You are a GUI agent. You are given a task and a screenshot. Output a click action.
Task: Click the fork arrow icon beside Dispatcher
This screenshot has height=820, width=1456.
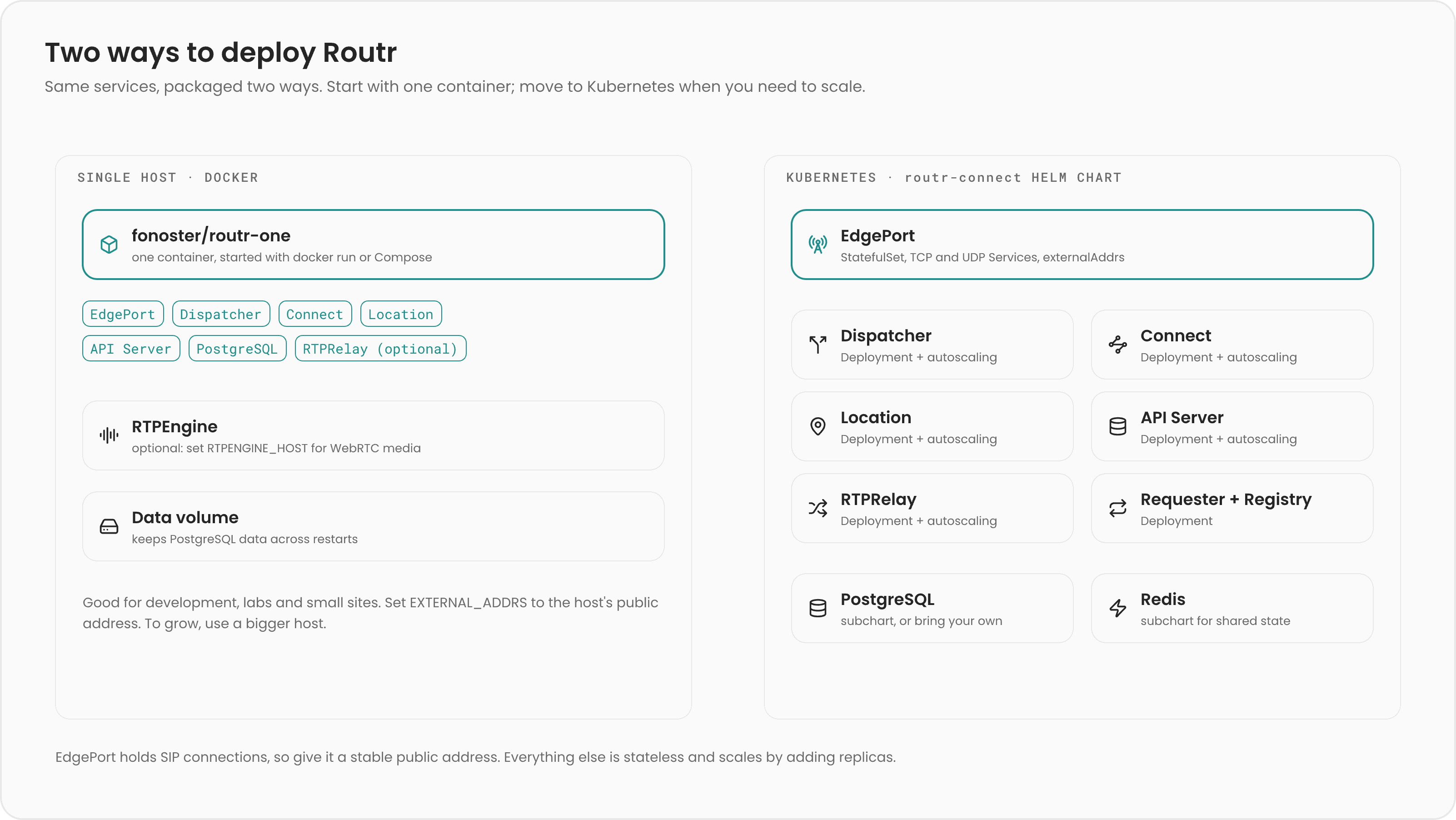818,345
